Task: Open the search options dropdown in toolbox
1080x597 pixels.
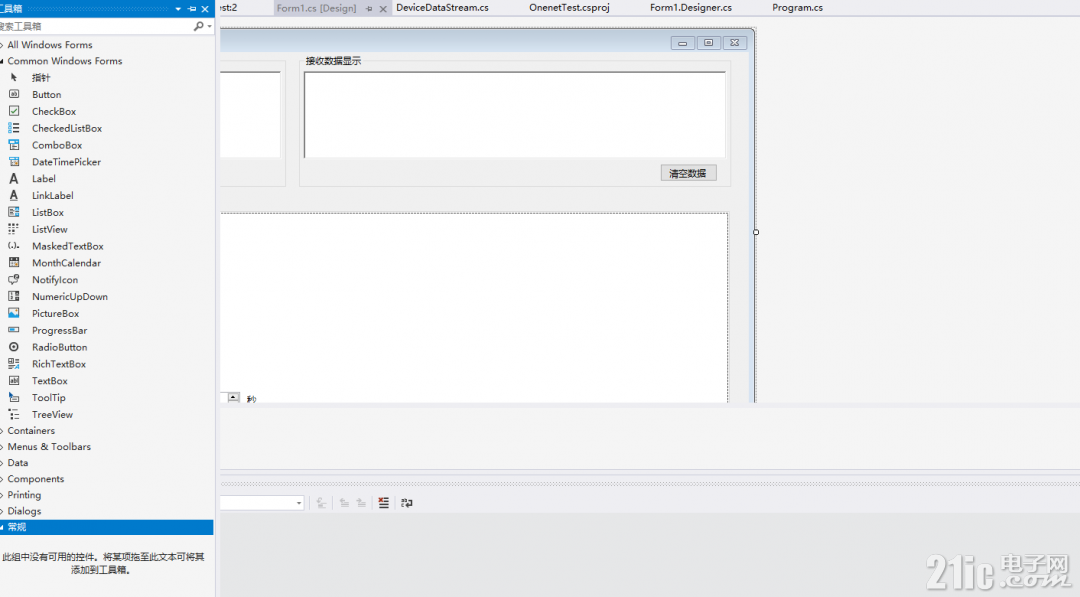Action: 209,26
